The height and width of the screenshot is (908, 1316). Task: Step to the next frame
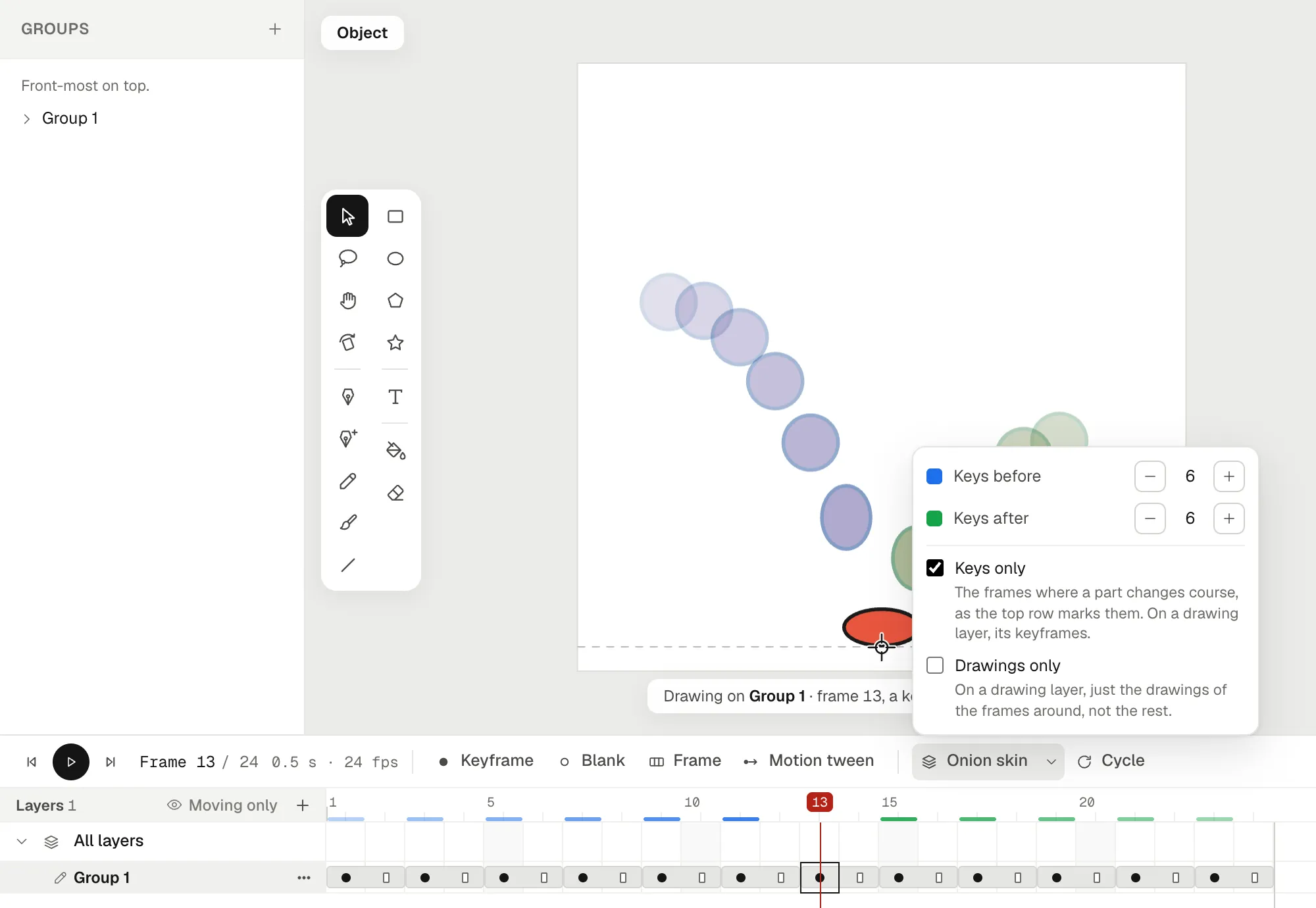coord(111,762)
